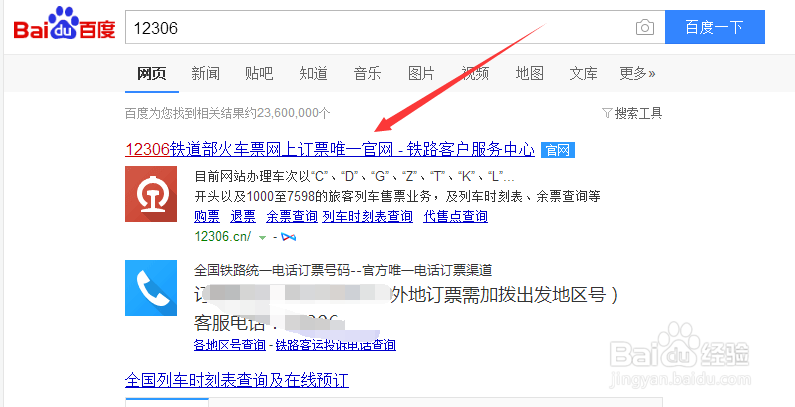Open the 列车时刻表查询 link
Screen dimensions: 795x407
pos(368,216)
